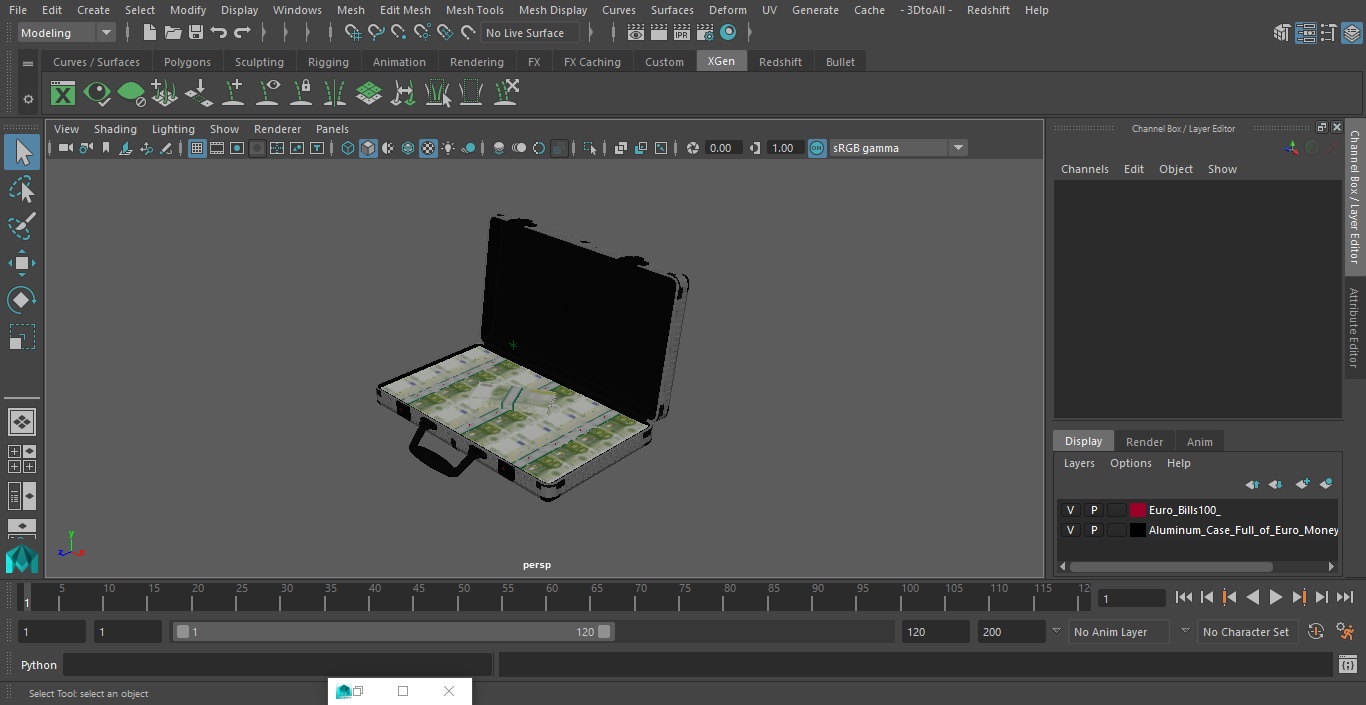Open the Redshift menu
Image resolution: width=1366 pixels, height=705 pixels.
988,10
